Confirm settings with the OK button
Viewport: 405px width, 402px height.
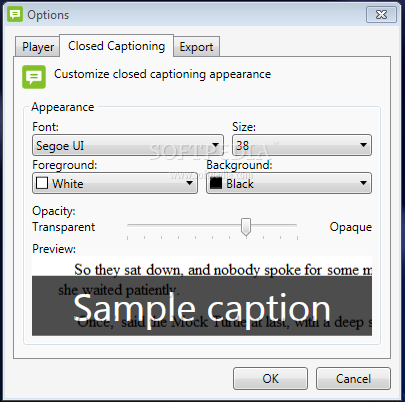point(270,379)
